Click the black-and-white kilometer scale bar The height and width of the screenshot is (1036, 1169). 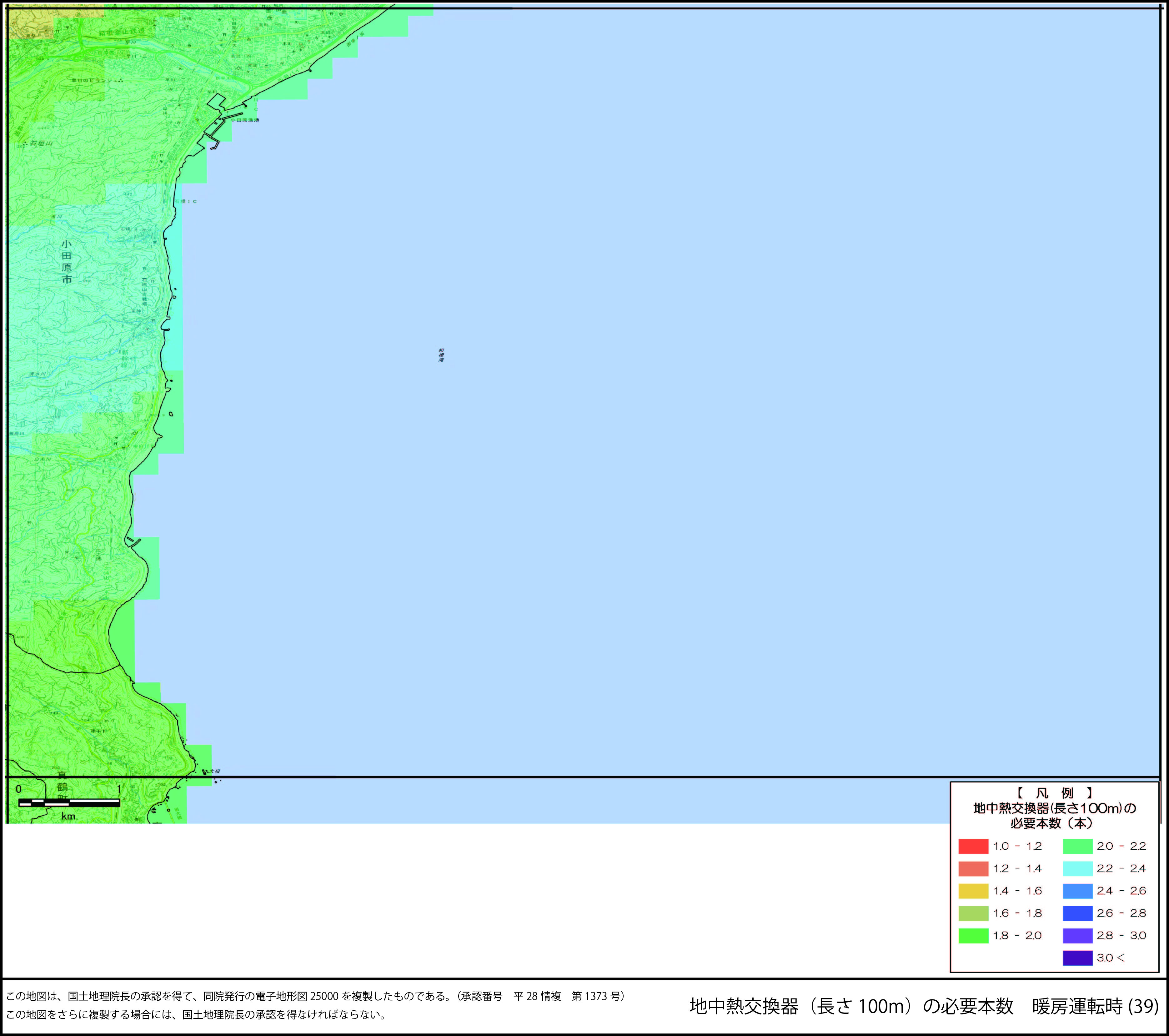(x=69, y=802)
